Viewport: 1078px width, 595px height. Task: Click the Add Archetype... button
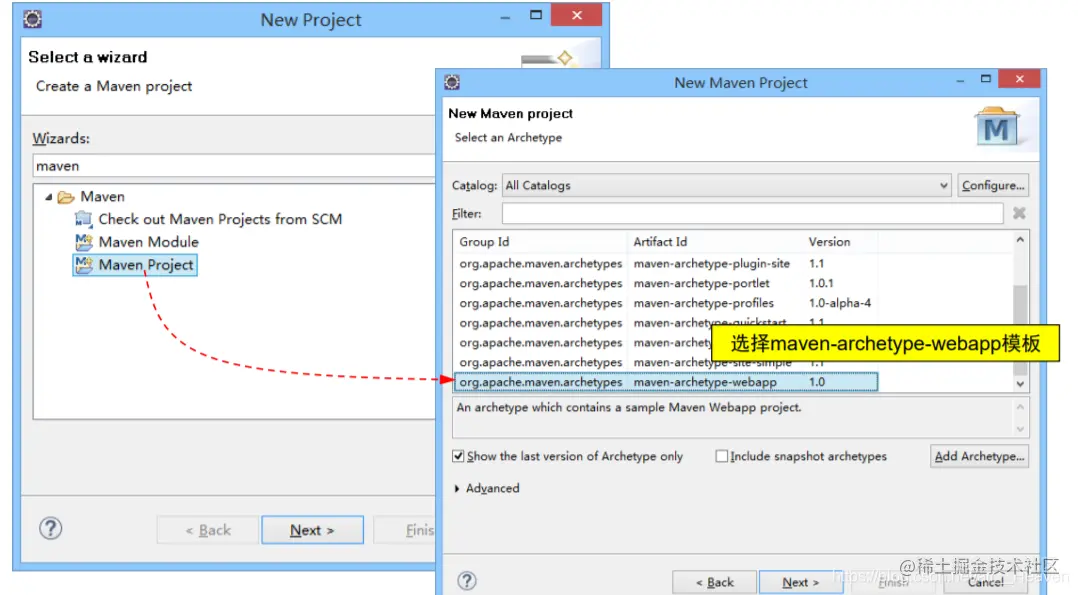coord(979,456)
